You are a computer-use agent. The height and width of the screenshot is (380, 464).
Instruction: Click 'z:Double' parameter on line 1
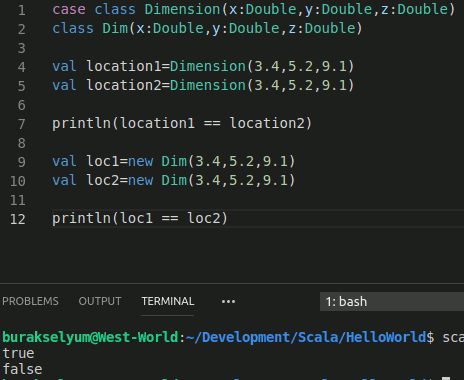[414, 9]
